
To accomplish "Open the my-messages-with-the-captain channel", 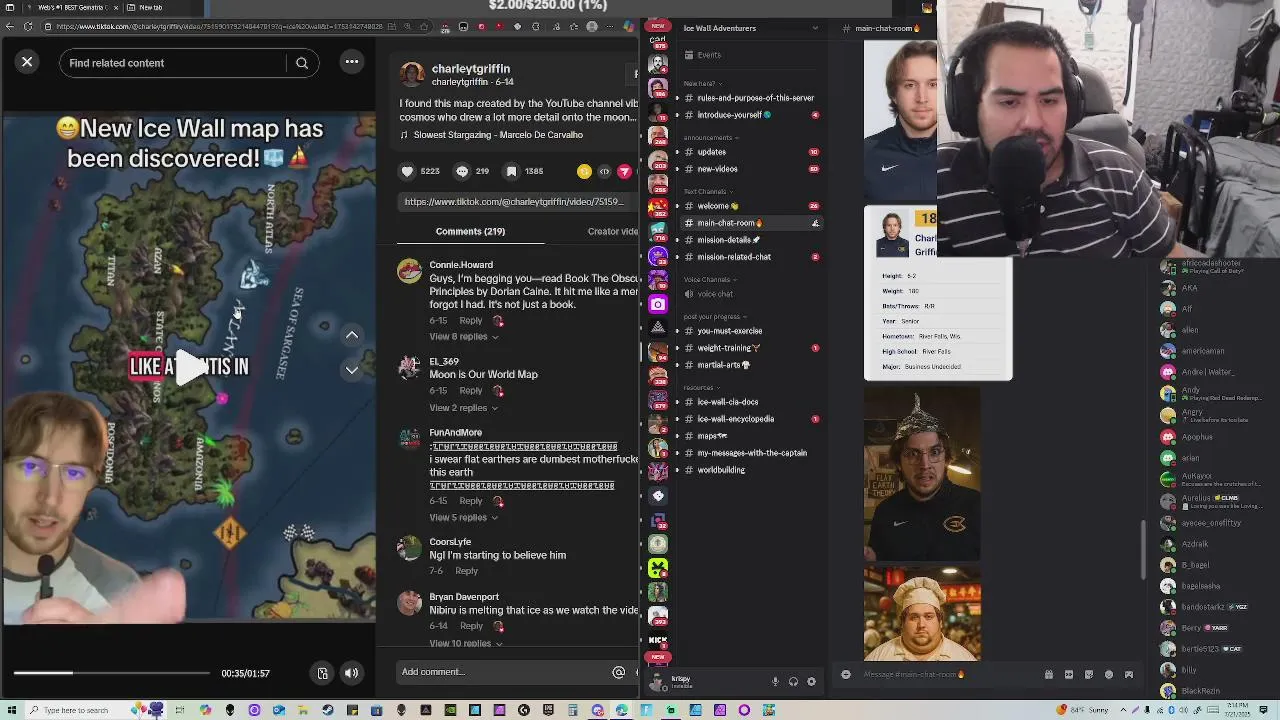I will click(x=750, y=453).
